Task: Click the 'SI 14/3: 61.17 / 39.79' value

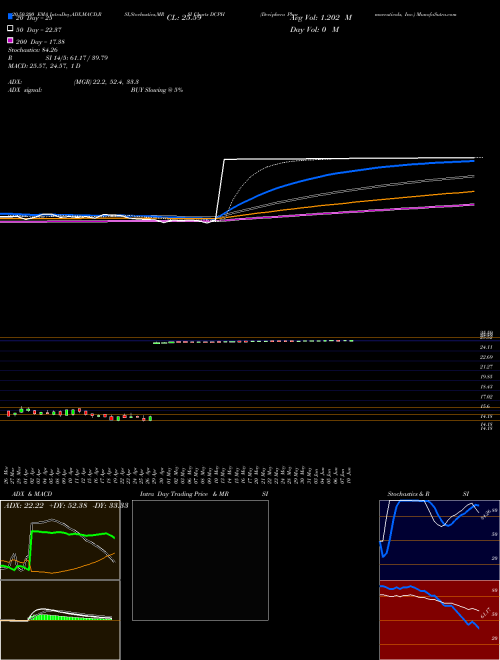Action: click(77, 58)
